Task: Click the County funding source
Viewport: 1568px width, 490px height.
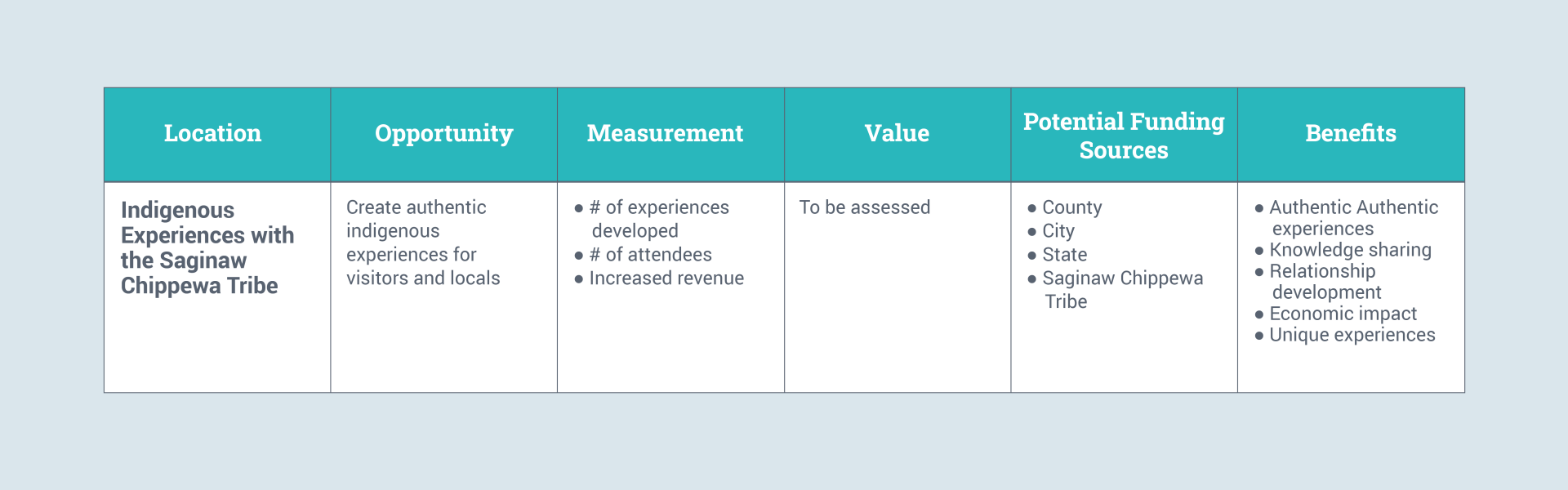Action: click(1071, 207)
